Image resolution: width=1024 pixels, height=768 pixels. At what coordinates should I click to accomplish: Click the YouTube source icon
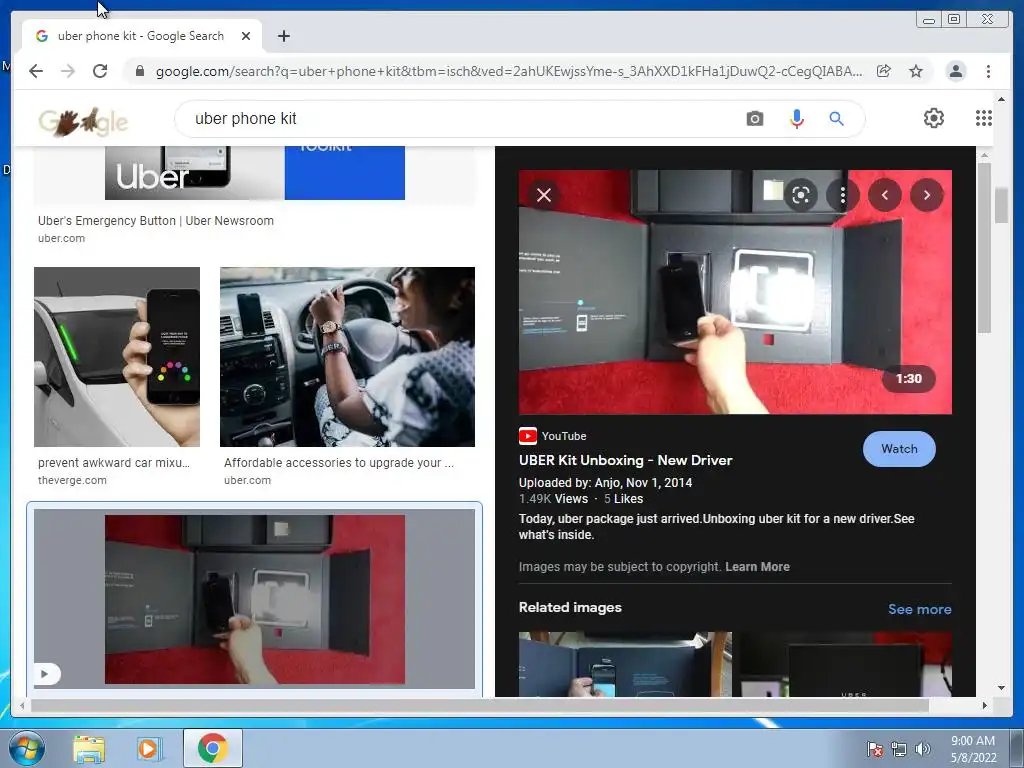pyautogui.click(x=528, y=436)
